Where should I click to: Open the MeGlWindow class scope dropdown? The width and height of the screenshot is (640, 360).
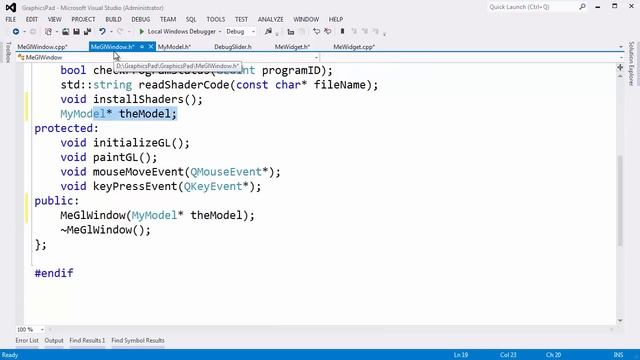point(316,58)
